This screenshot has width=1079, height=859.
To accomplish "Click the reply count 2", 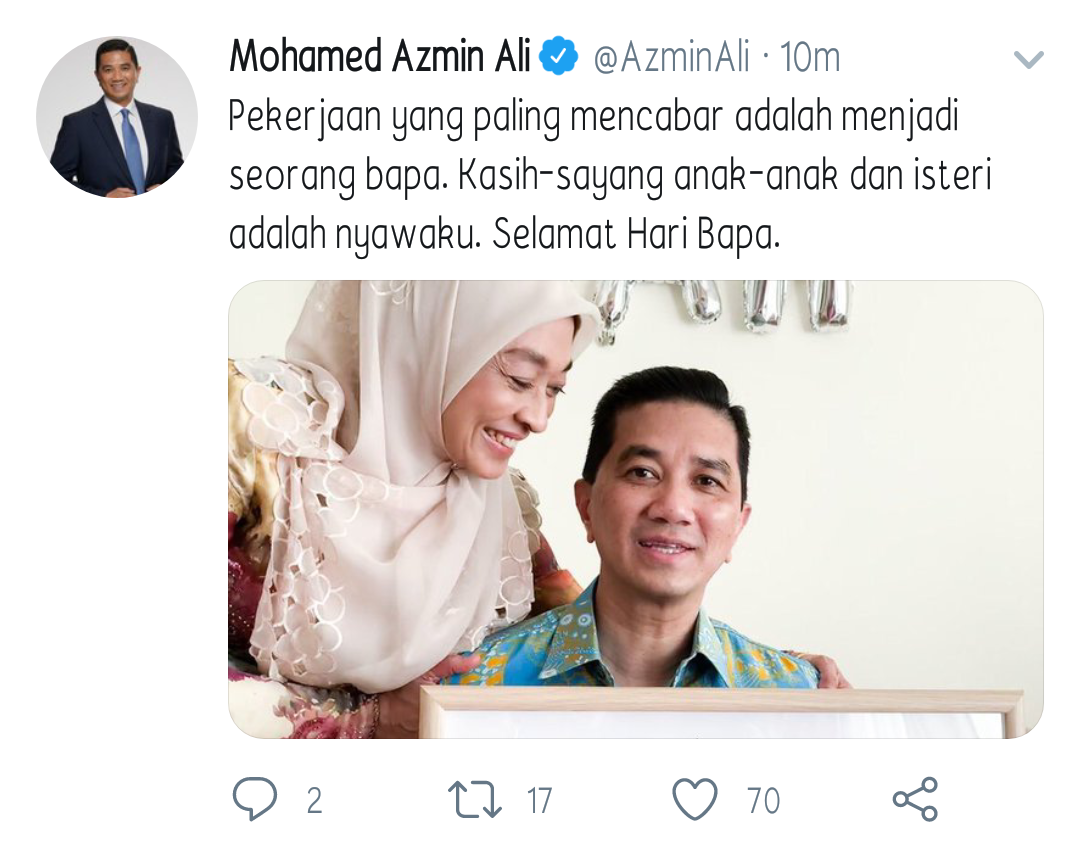I will [314, 800].
